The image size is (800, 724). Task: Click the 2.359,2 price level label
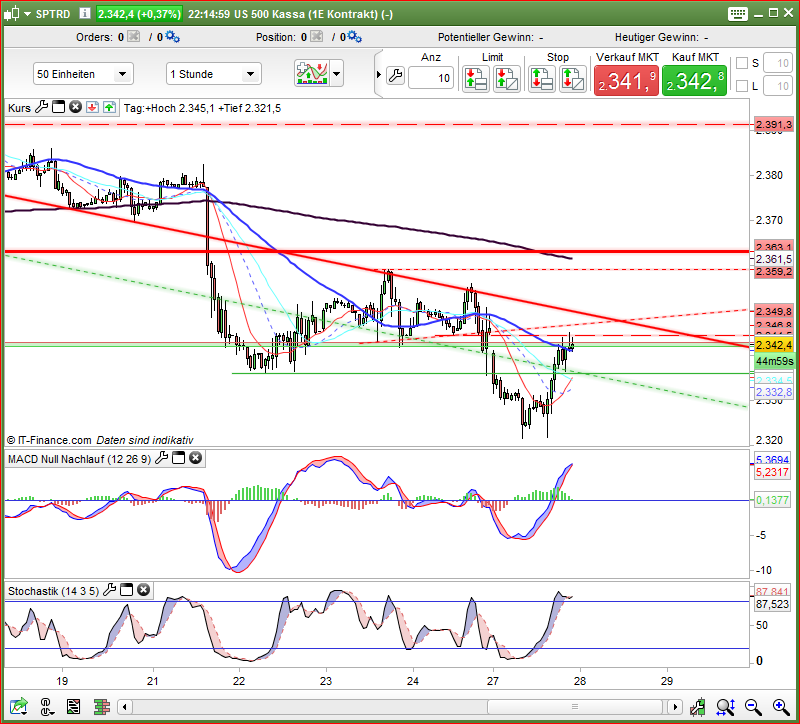[x=773, y=271]
